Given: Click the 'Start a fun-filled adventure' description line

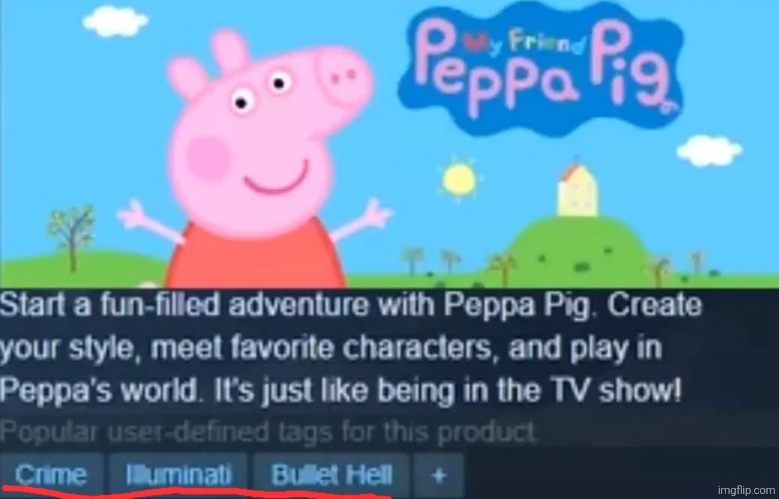Looking at the screenshot, I should tap(351, 305).
